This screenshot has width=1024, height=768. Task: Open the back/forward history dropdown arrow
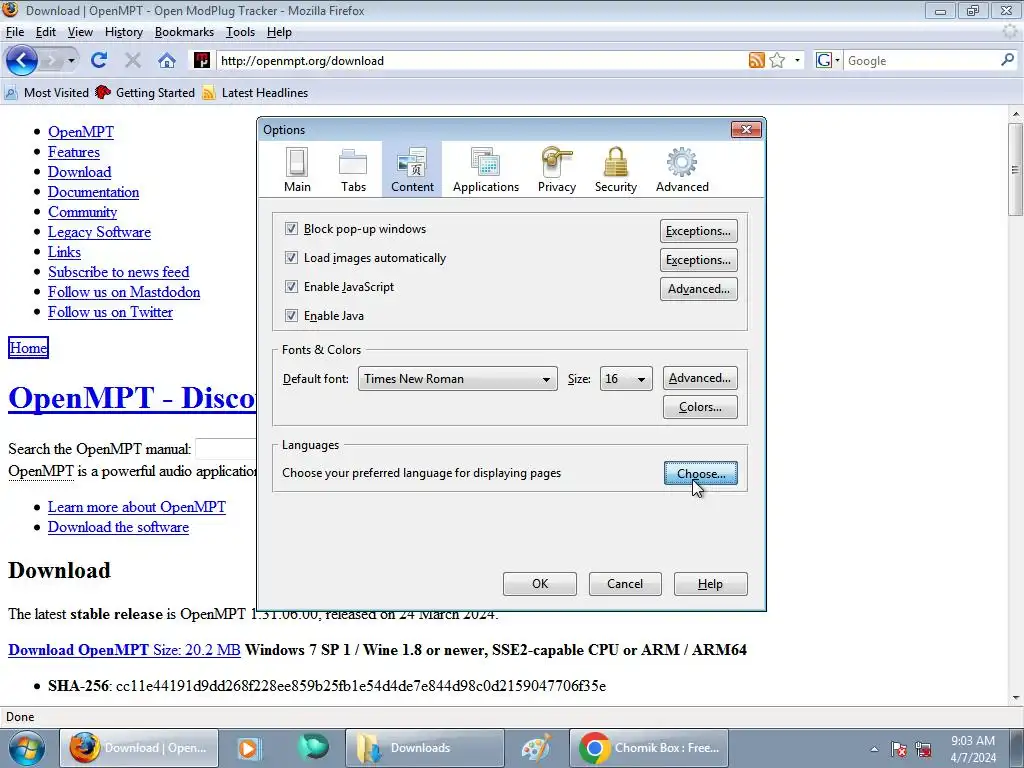71,61
